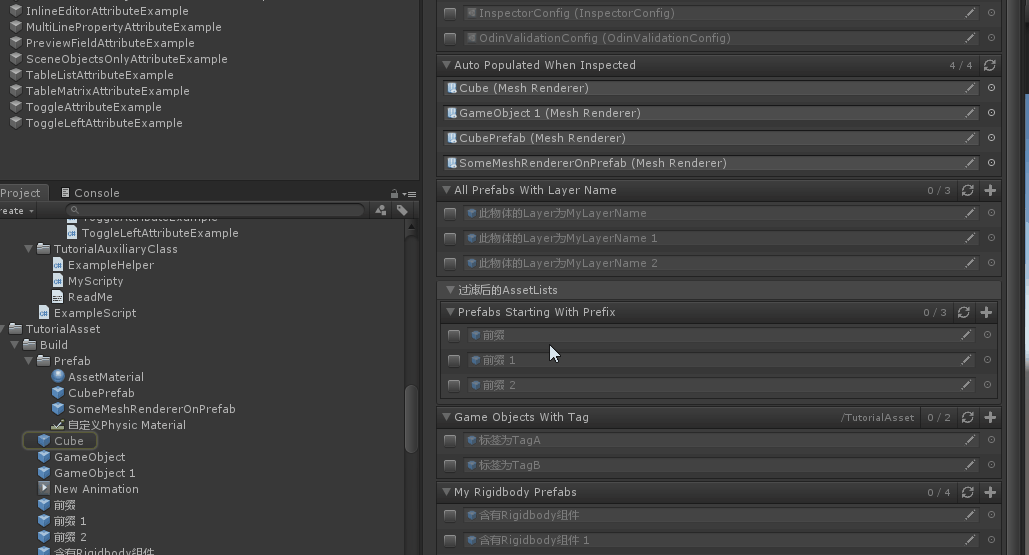Click the plus icon on All Prefabs With Layer Name
1029x555 pixels.
990,190
